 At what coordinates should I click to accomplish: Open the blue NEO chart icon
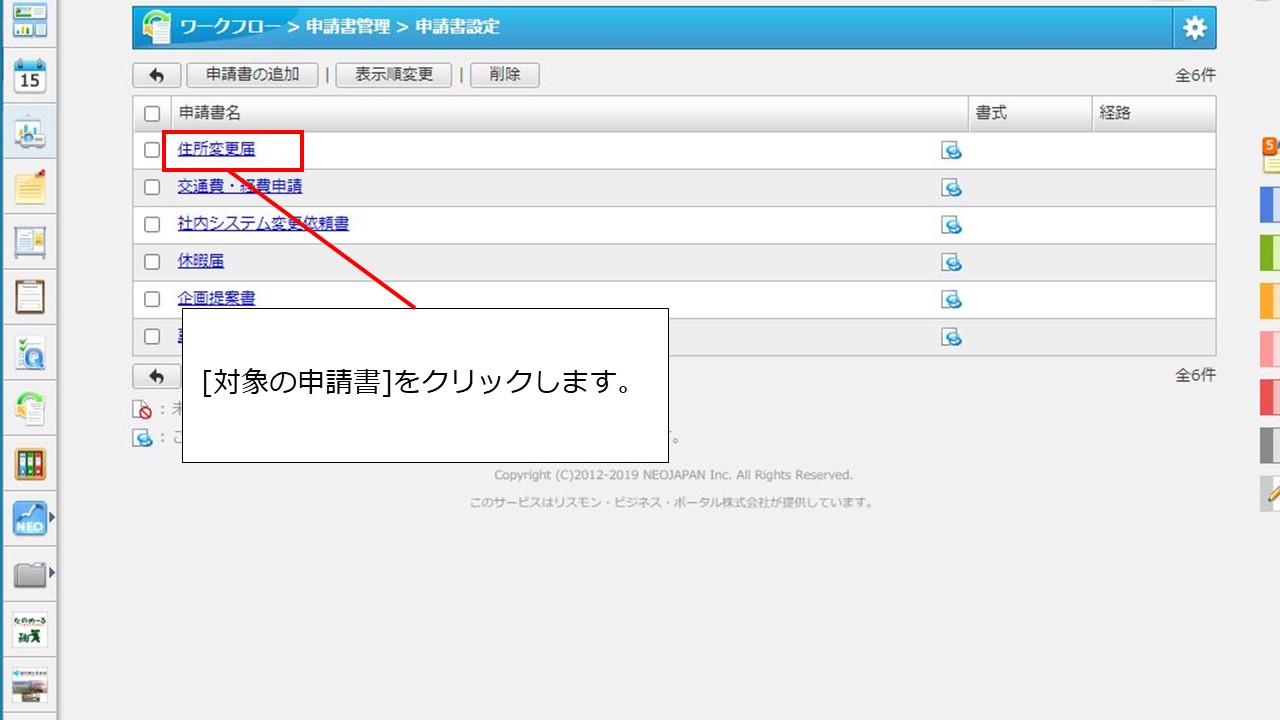(30, 518)
